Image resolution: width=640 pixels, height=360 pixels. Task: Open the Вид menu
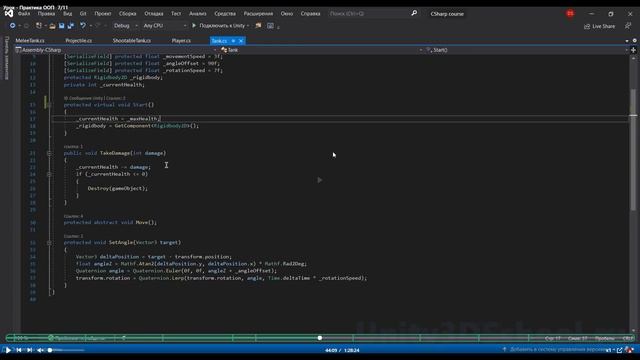[x=67, y=13]
